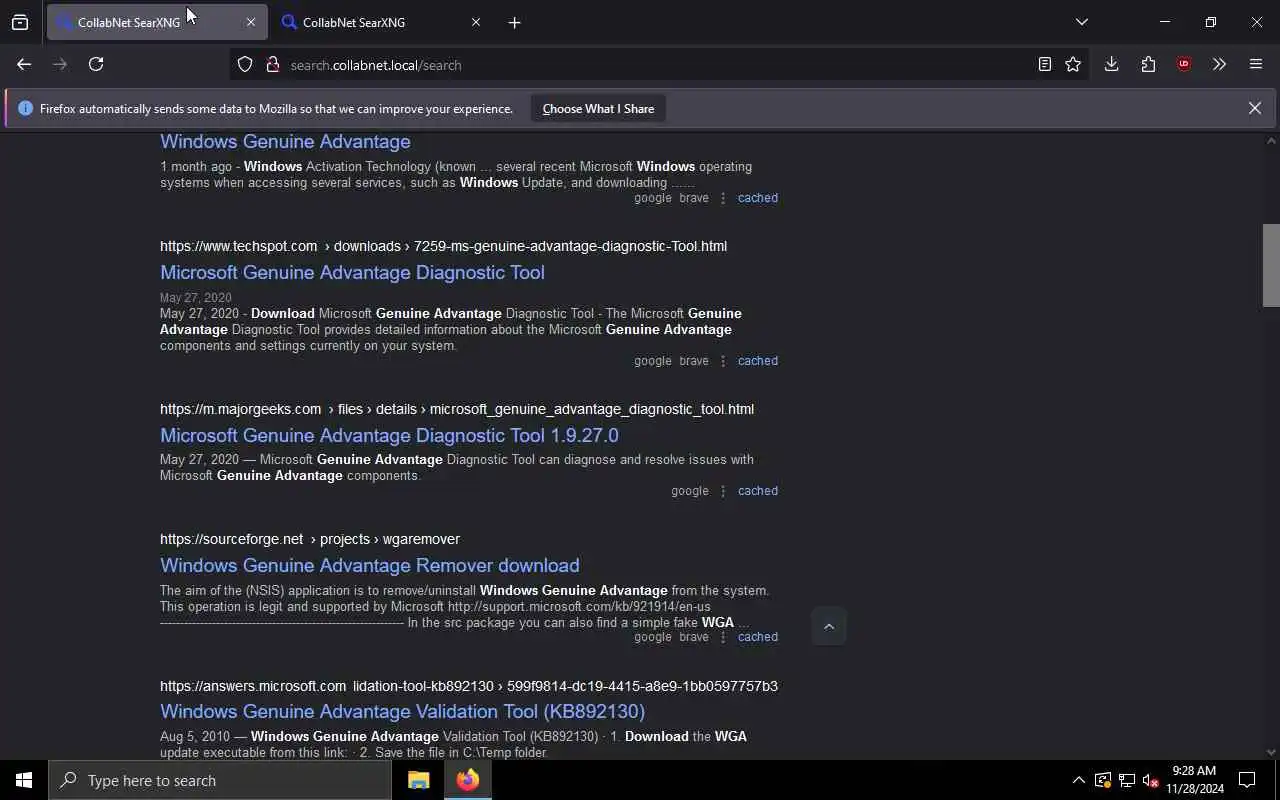The height and width of the screenshot is (800, 1280).
Task: Open Firefox application menu
Action: pos(1256,64)
